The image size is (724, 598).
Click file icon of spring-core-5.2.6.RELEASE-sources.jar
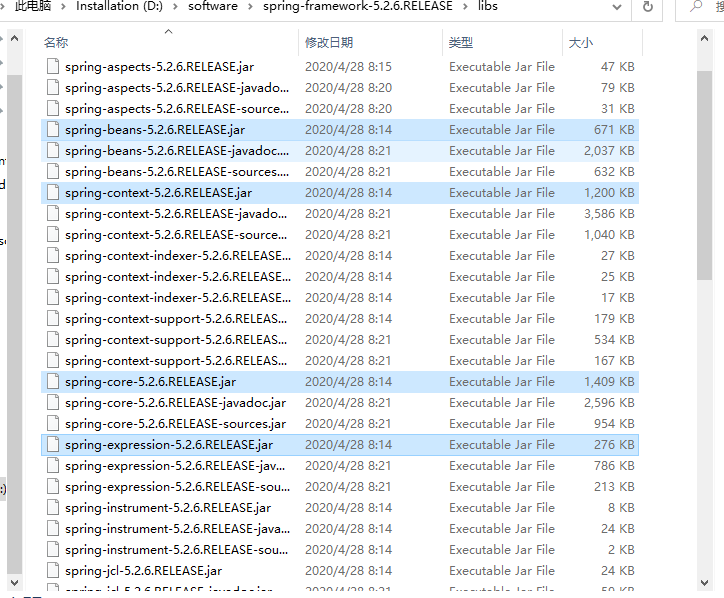[x=53, y=424]
